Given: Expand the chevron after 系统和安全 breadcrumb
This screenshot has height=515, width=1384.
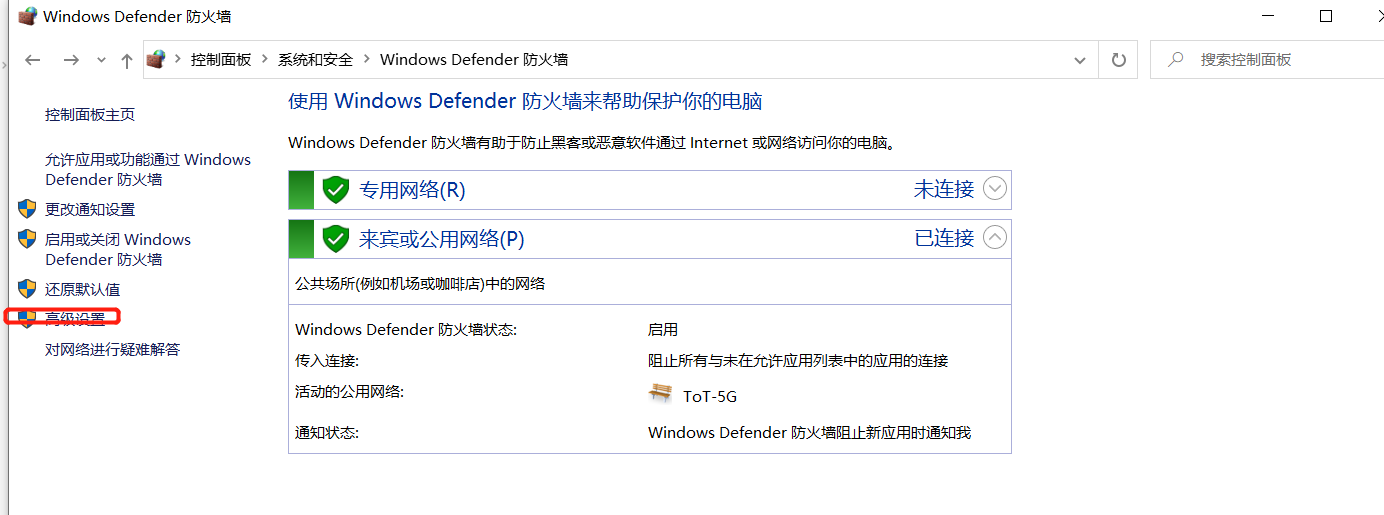Looking at the screenshot, I should click(x=367, y=60).
